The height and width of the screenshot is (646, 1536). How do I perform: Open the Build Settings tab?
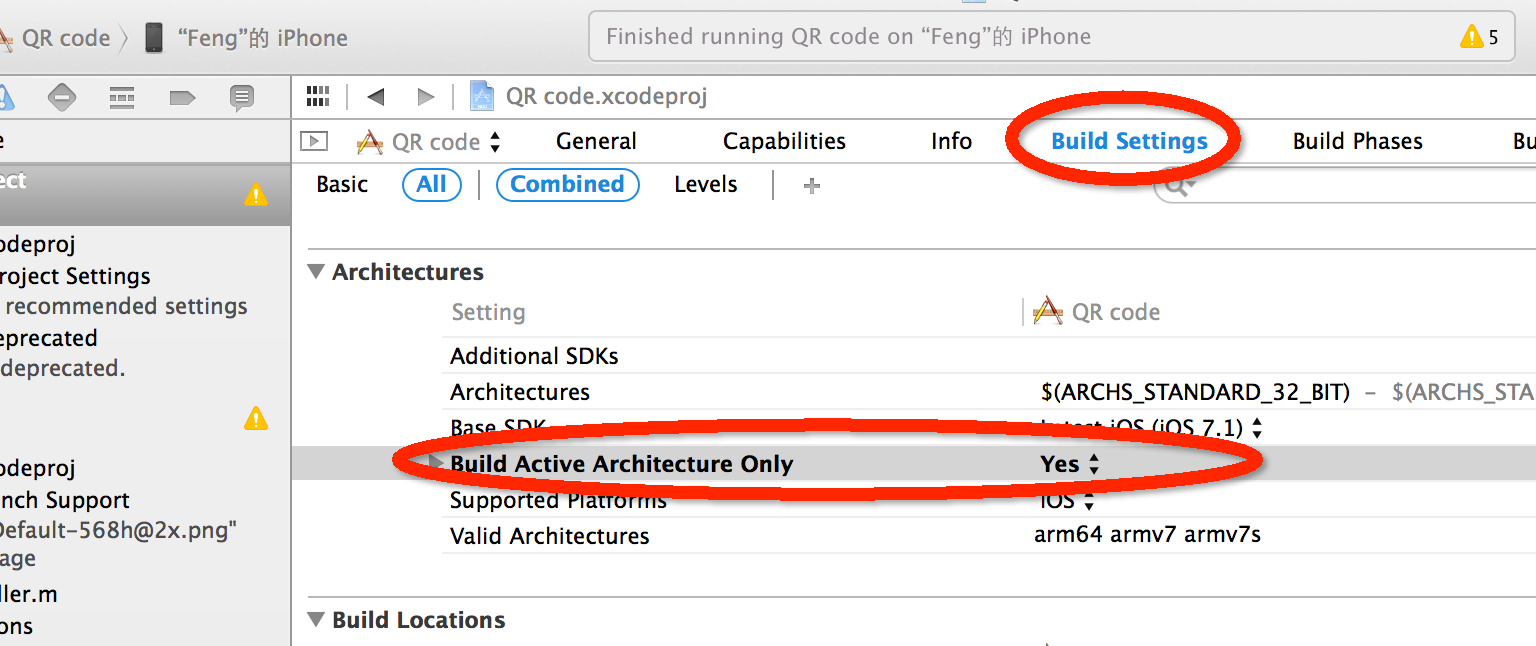click(x=1129, y=142)
